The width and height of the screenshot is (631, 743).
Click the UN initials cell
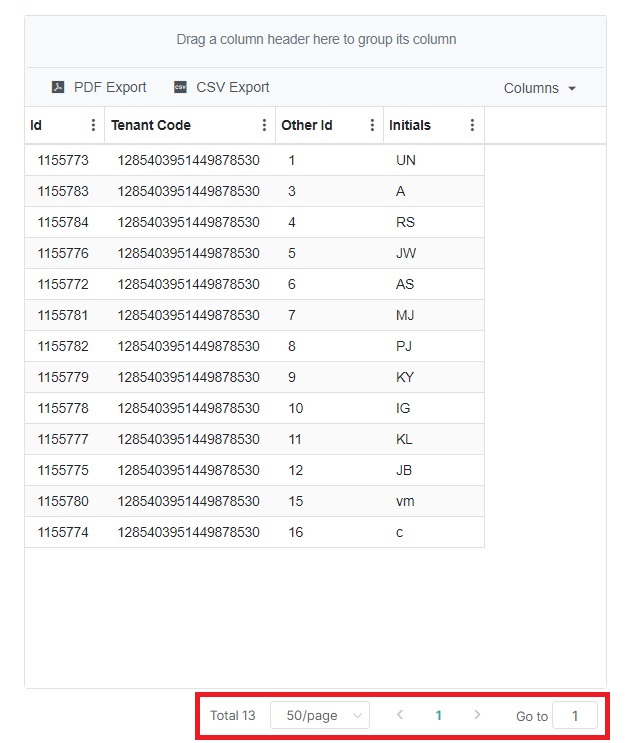click(433, 160)
